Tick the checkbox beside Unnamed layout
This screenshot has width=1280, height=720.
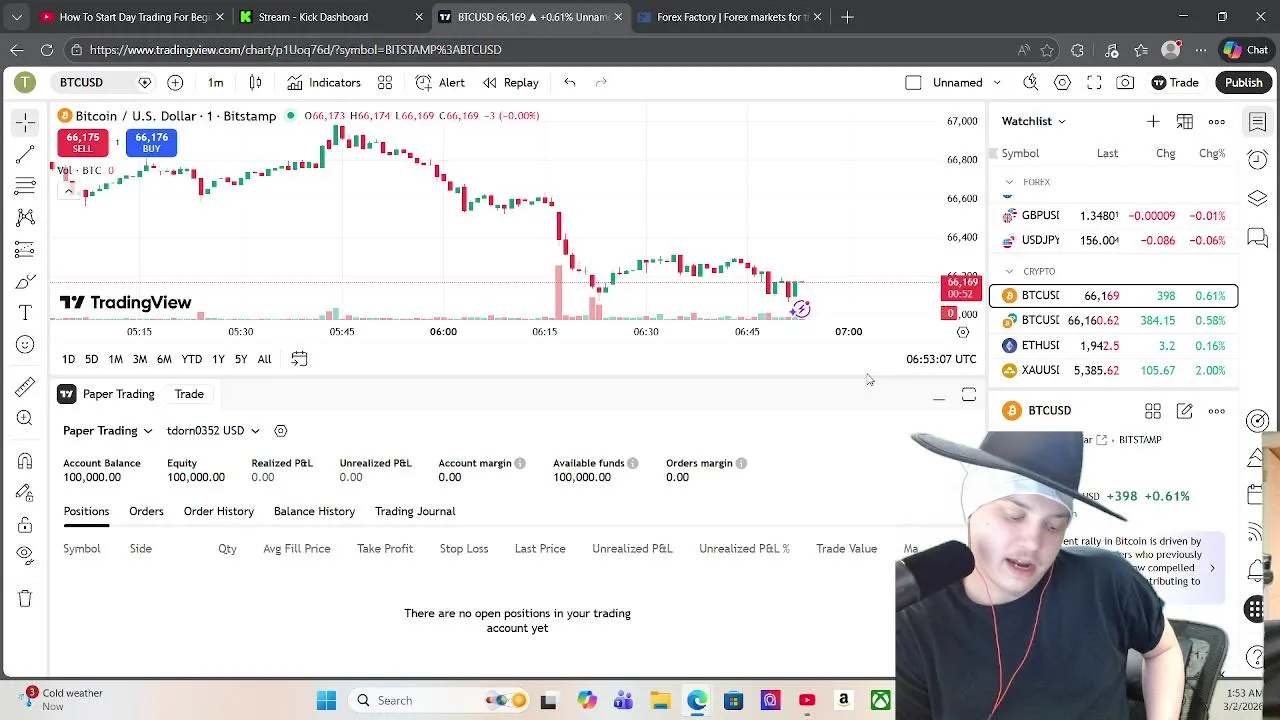pos(913,83)
